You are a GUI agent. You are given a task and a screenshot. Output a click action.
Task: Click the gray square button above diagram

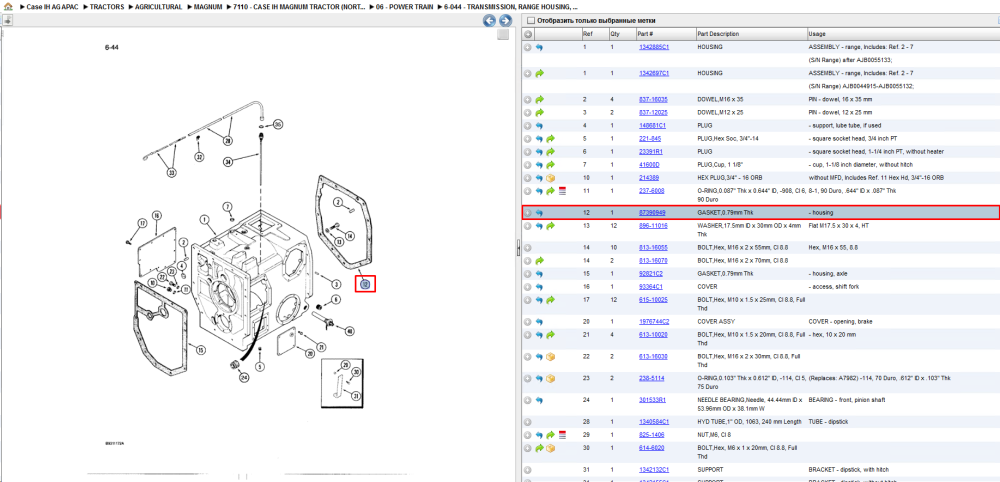(503, 34)
